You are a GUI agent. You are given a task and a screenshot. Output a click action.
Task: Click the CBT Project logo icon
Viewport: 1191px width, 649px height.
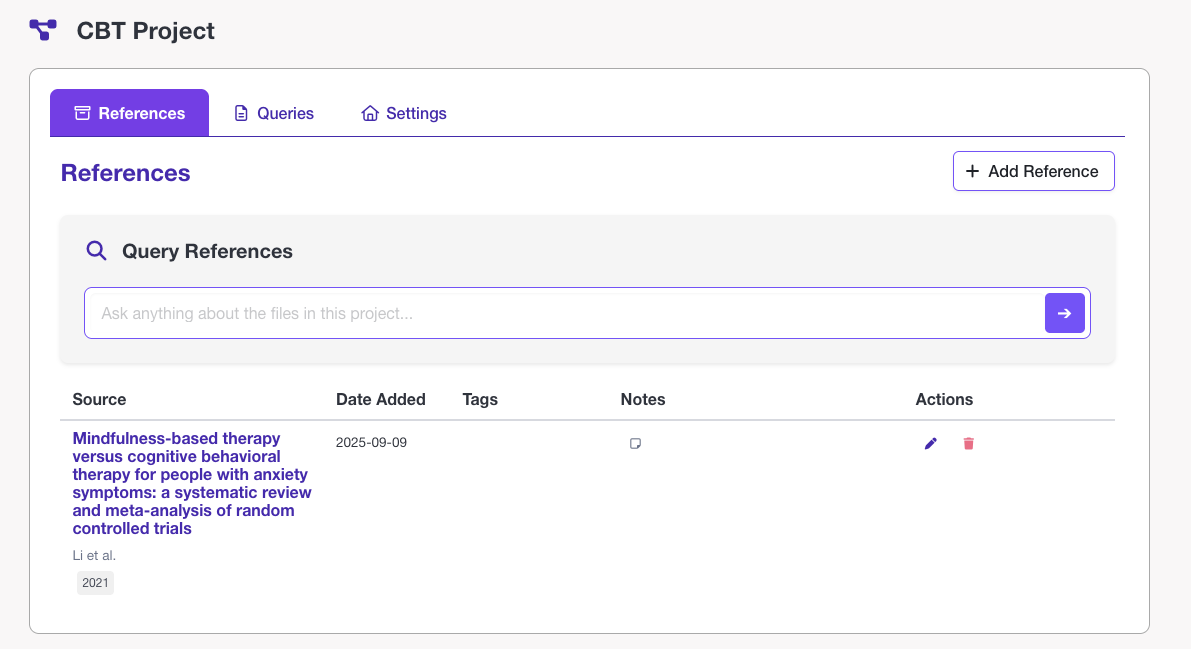[43, 30]
